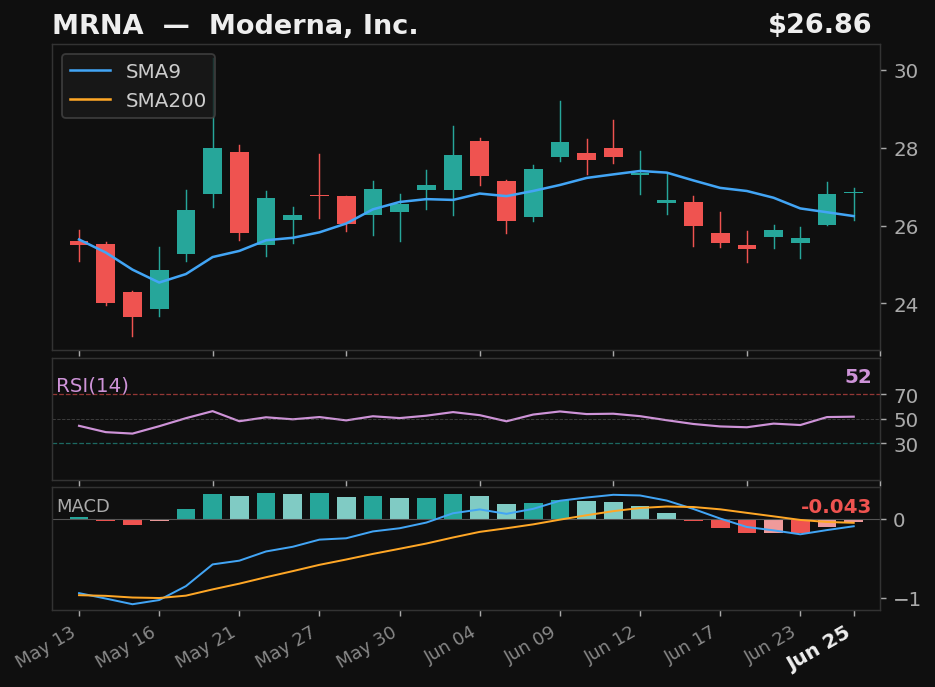
Task: Click the RSI value 52
Action: coord(858,376)
